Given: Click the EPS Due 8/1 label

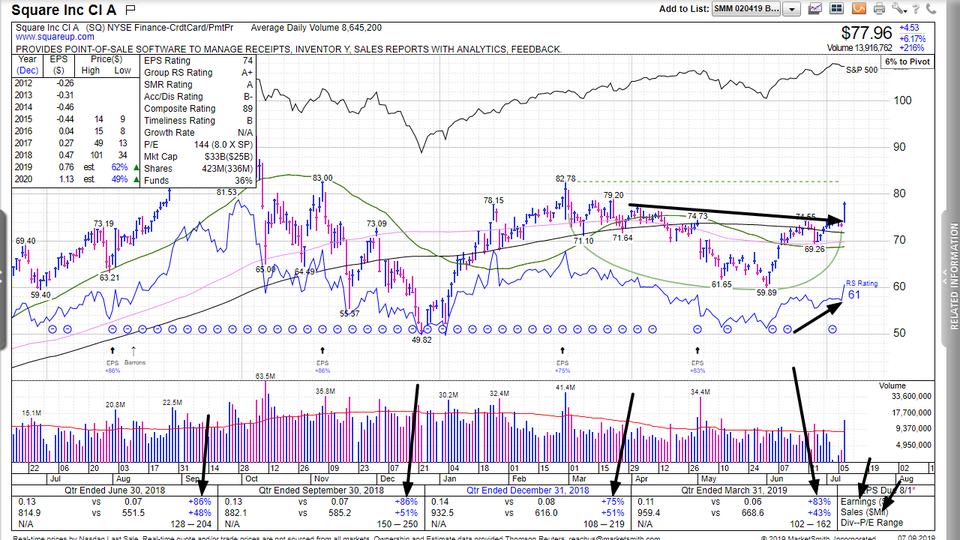Looking at the screenshot, I should [x=889, y=490].
